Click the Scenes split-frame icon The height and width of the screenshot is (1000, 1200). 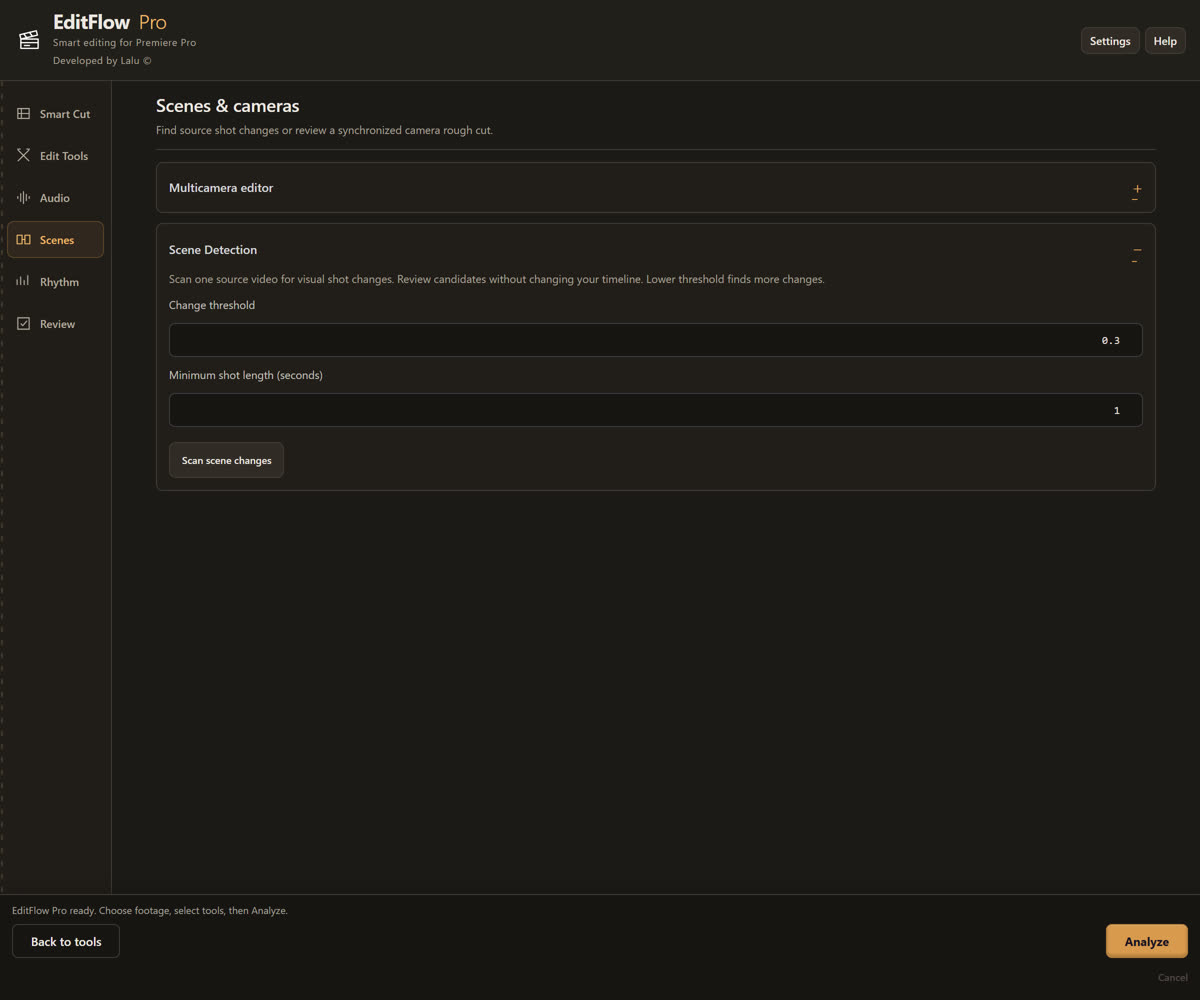pos(24,240)
